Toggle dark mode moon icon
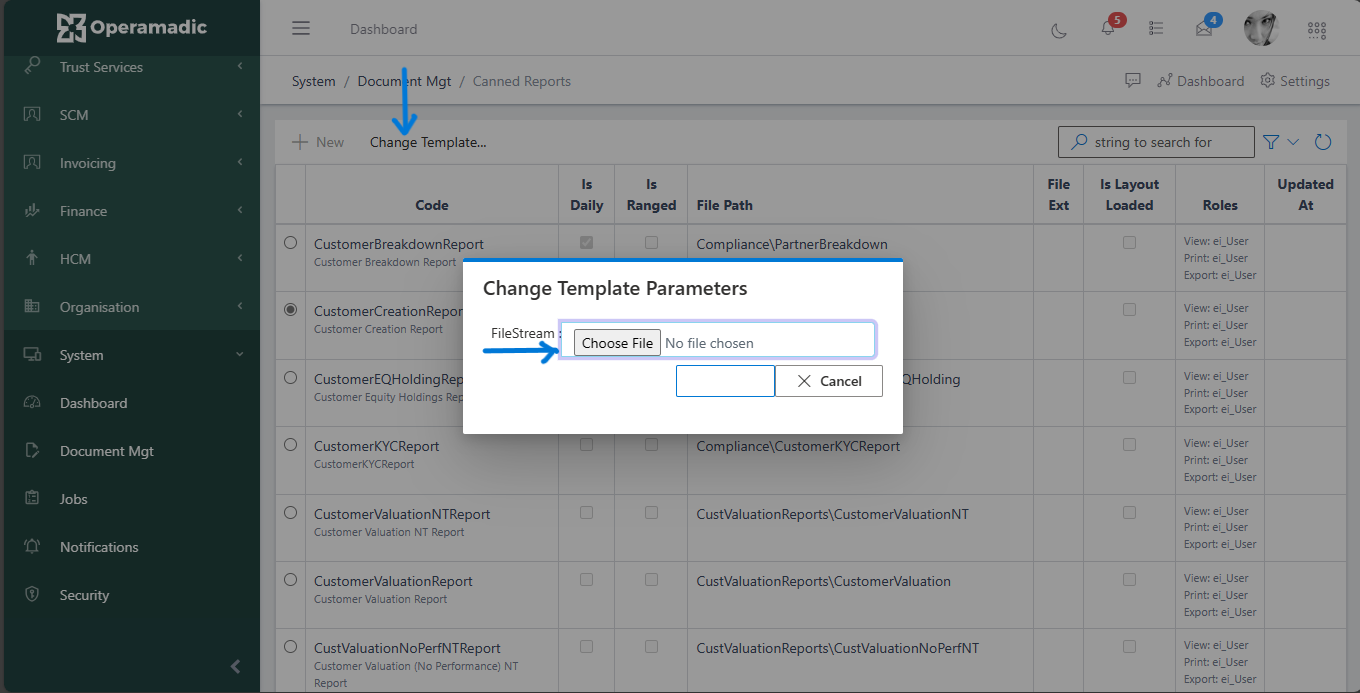This screenshot has width=1360, height=693. 1059,29
